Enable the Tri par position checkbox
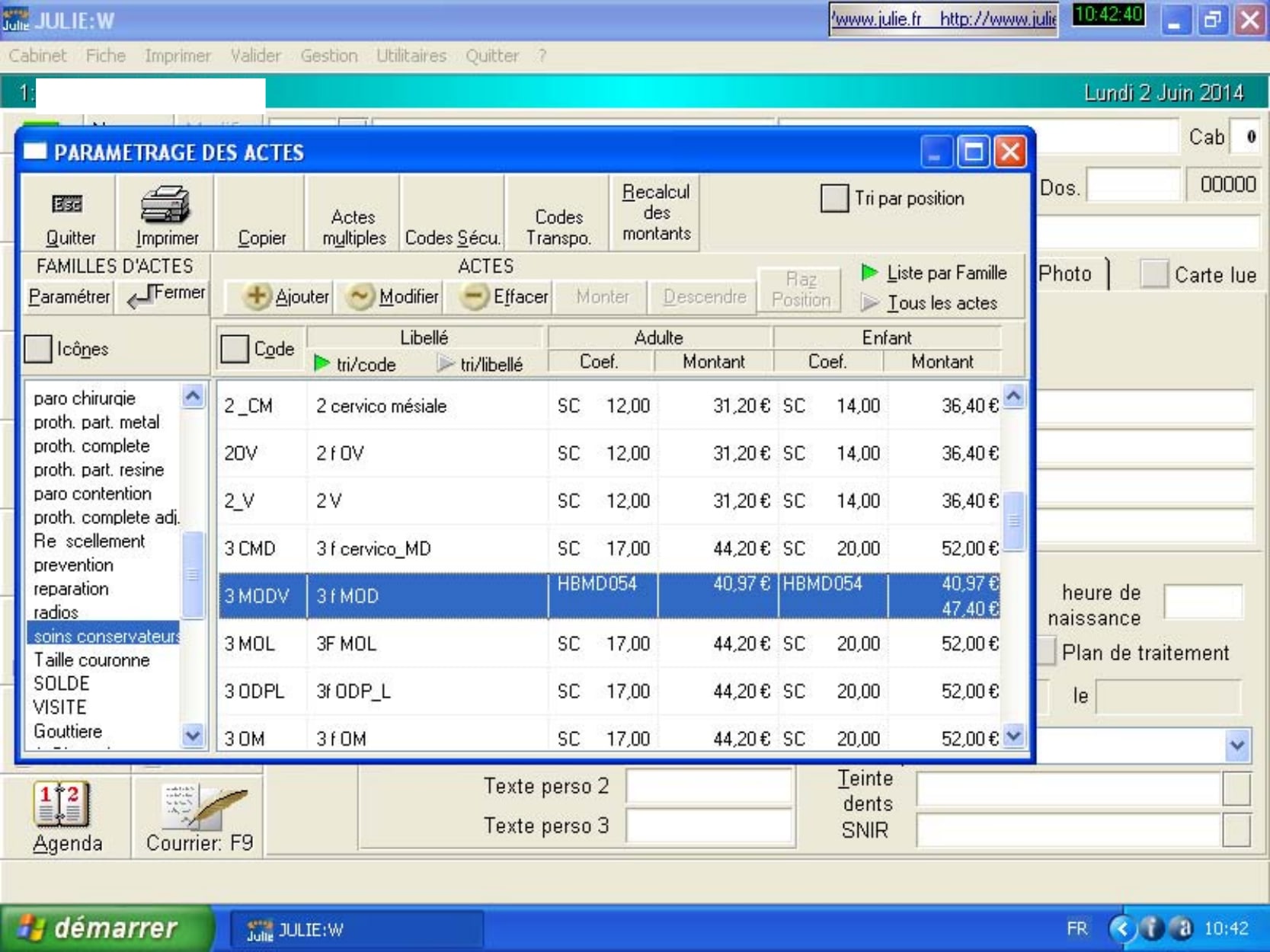1270x952 pixels. pos(834,199)
